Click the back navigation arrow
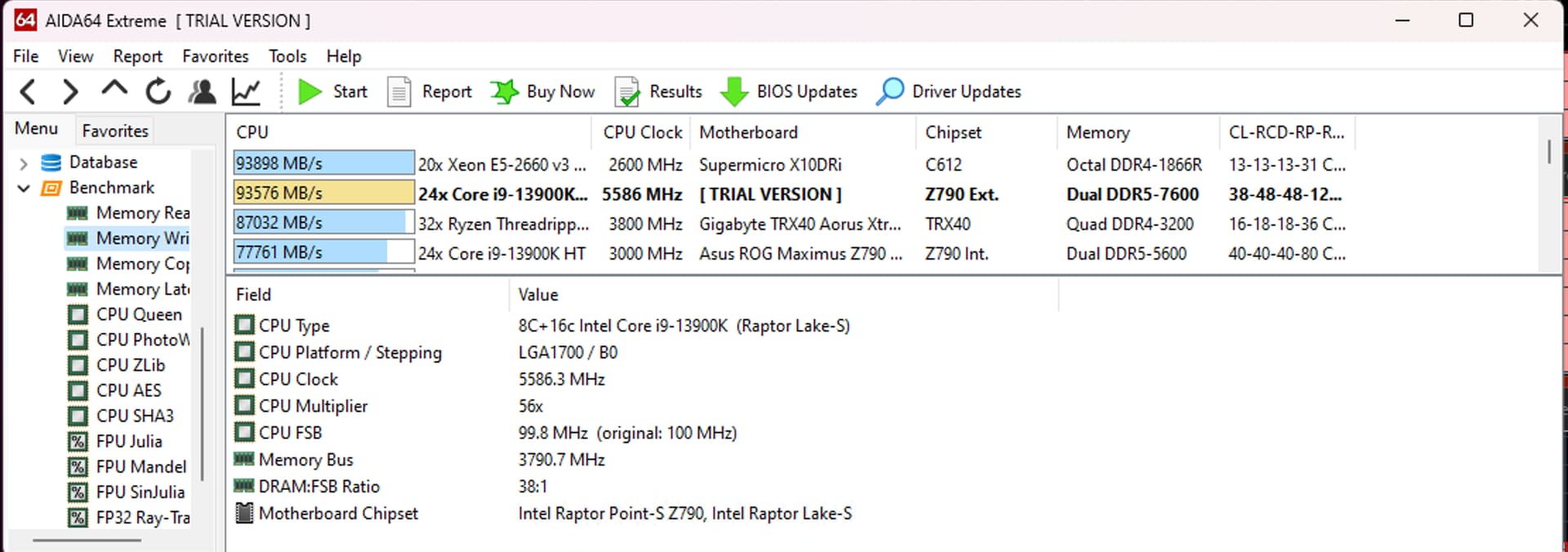Image resolution: width=1568 pixels, height=552 pixels. click(x=28, y=91)
